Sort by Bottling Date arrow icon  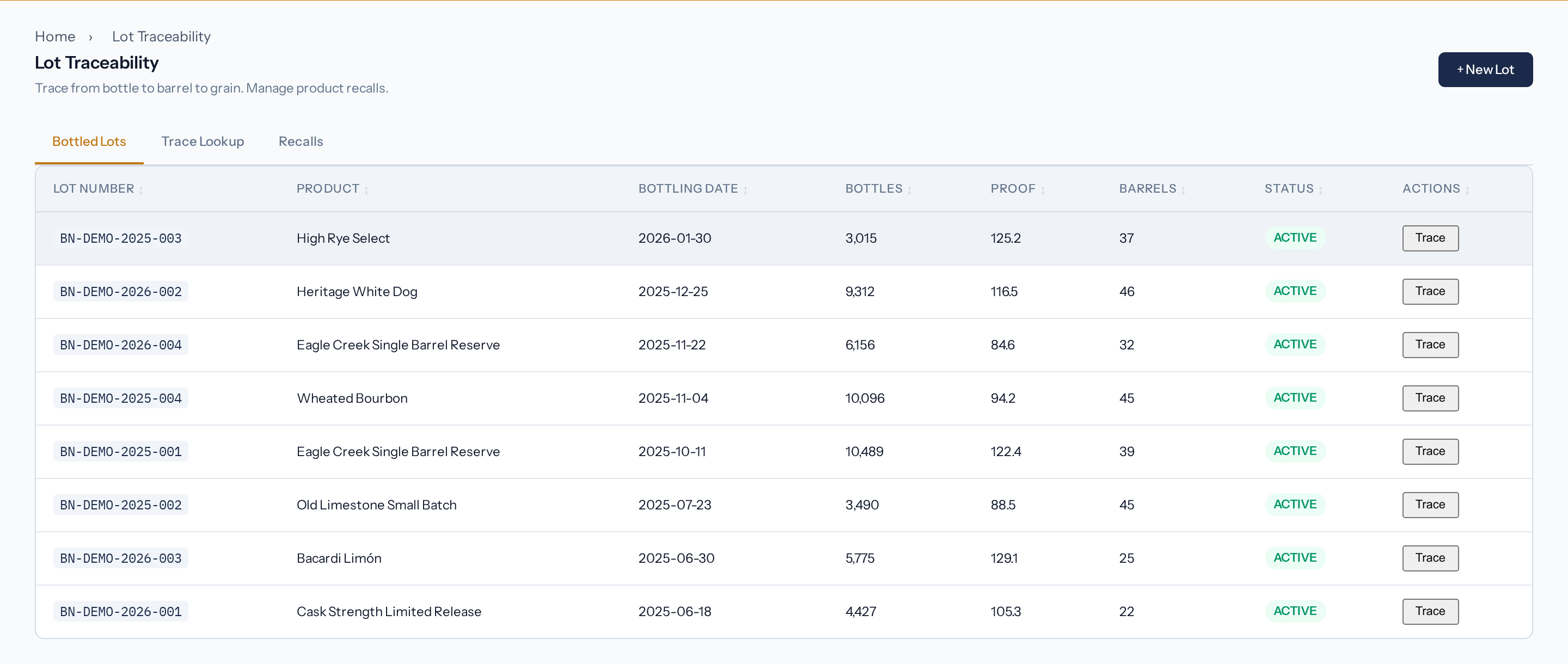[x=745, y=190]
